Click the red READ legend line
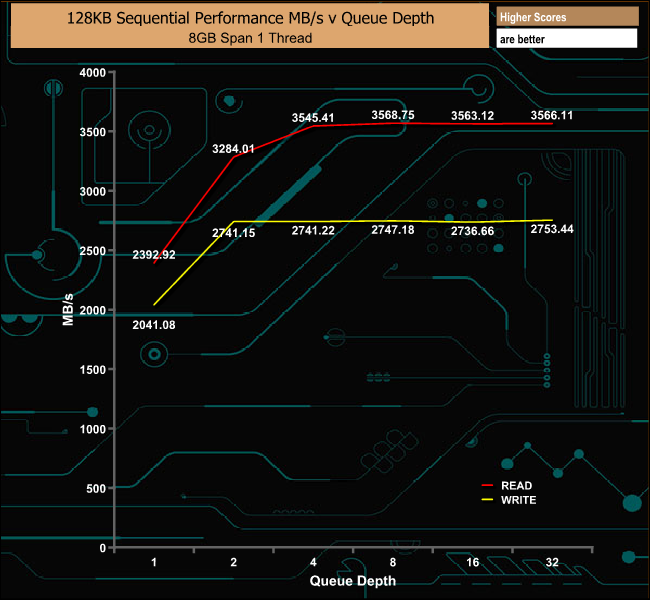This screenshot has width=650, height=600. [x=487, y=486]
